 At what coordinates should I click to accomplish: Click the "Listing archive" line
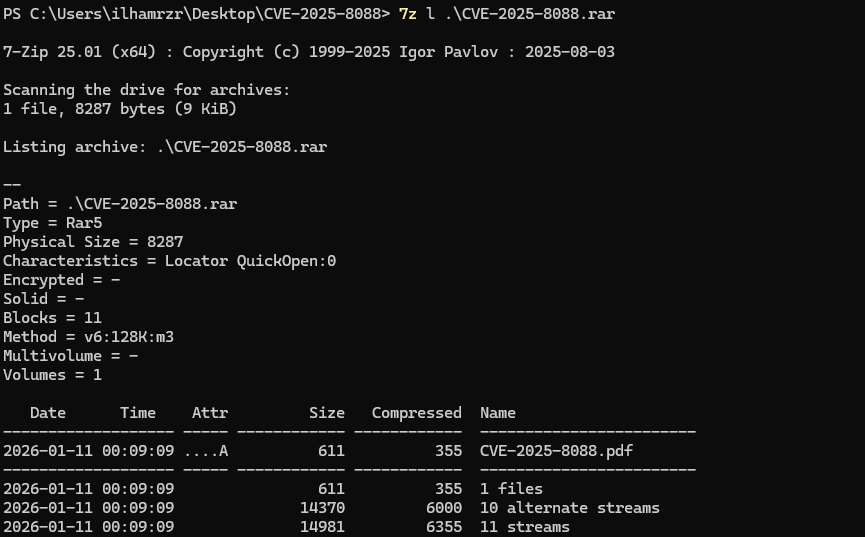click(165, 147)
